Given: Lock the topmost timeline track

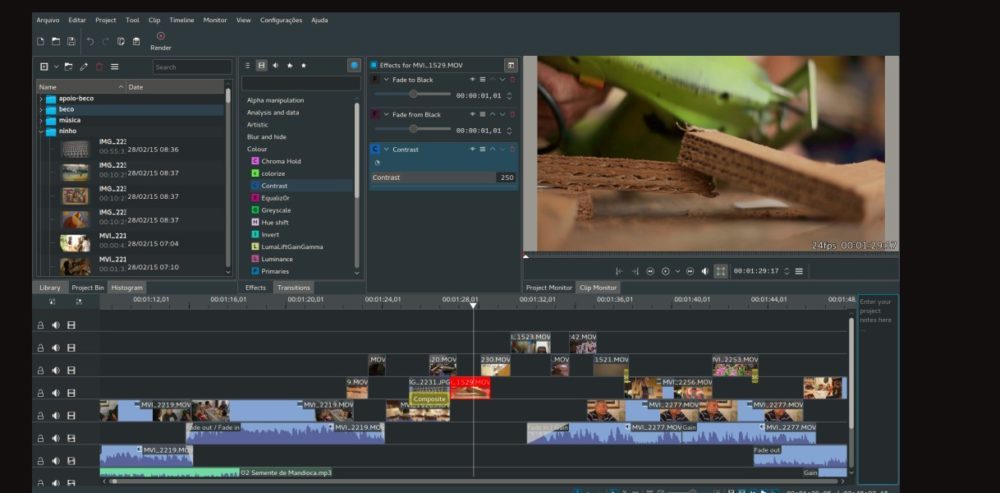Looking at the screenshot, I should [x=41, y=324].
